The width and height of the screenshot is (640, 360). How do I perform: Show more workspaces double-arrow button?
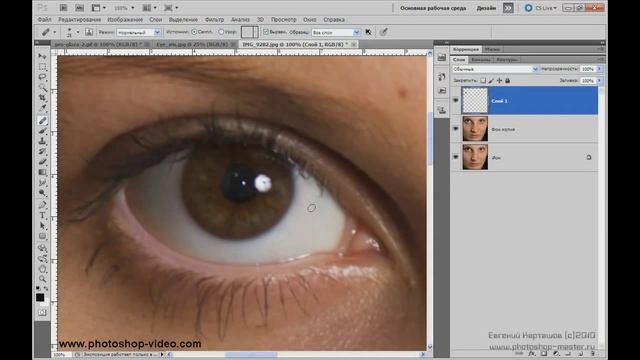[x=508, y=8]
